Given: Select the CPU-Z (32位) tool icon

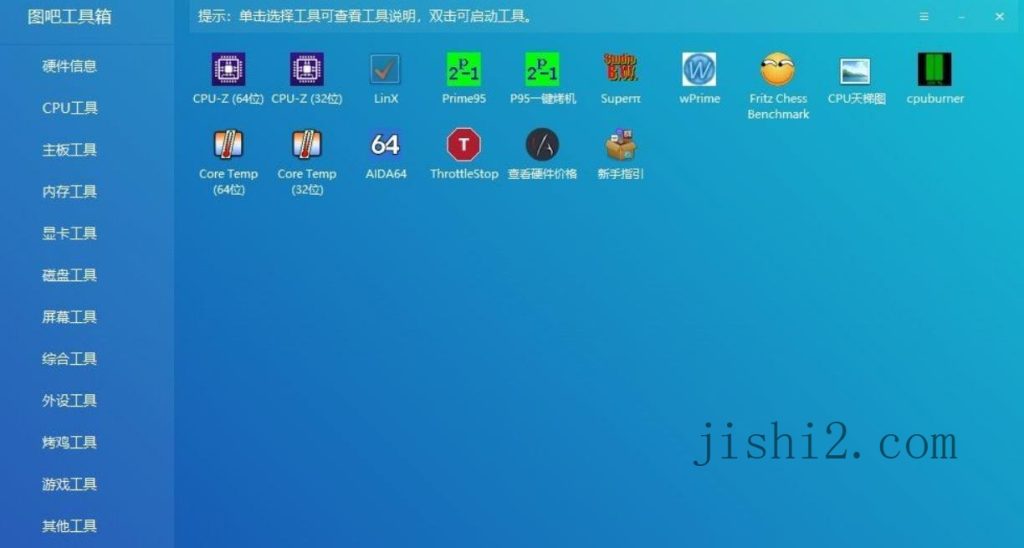Looking at the screenshot, I should [307, 69].
